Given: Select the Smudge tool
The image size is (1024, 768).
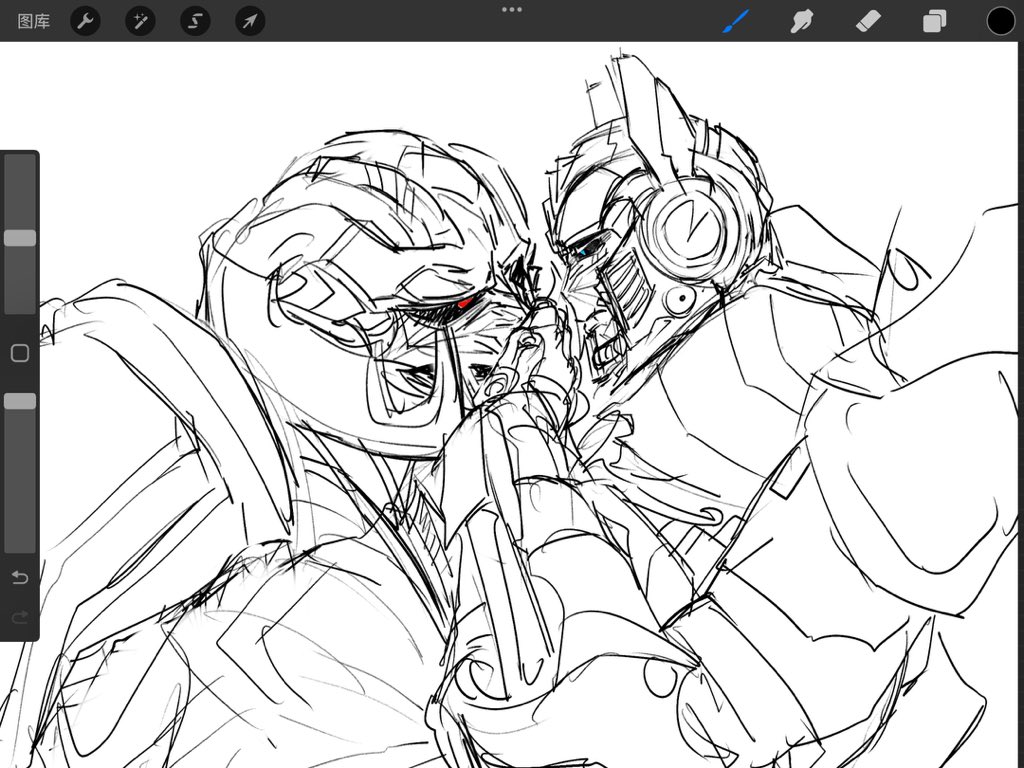Looking at the screenshot, I should click(802, 21).
